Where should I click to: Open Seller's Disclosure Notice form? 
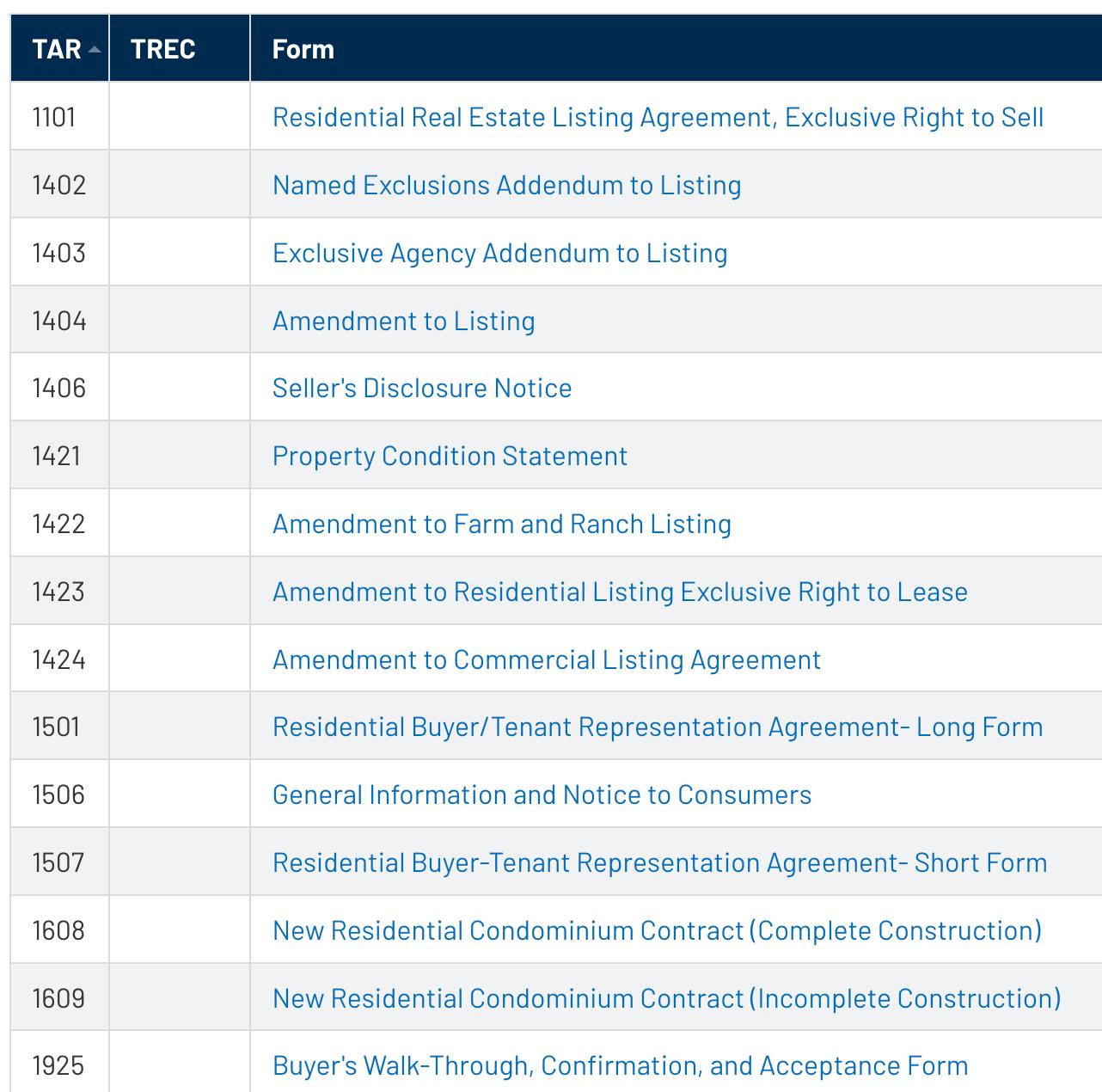pyautogui.click(x=422, y=388)
